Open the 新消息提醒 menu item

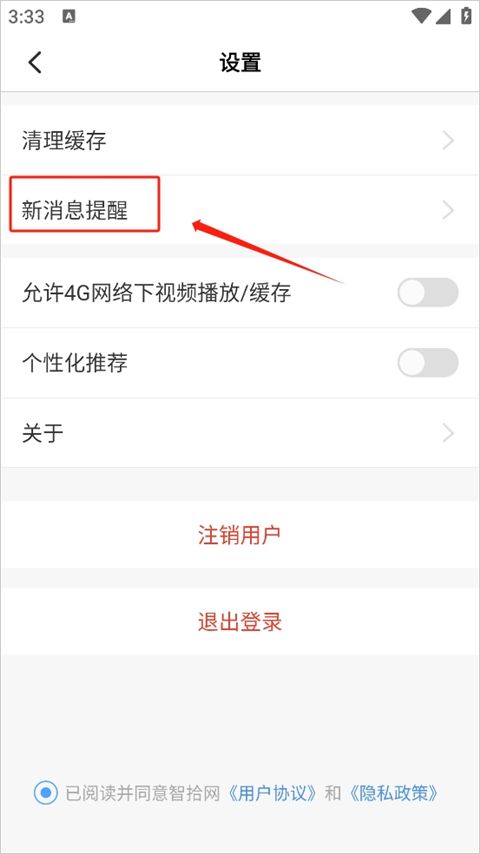(240, 210)
